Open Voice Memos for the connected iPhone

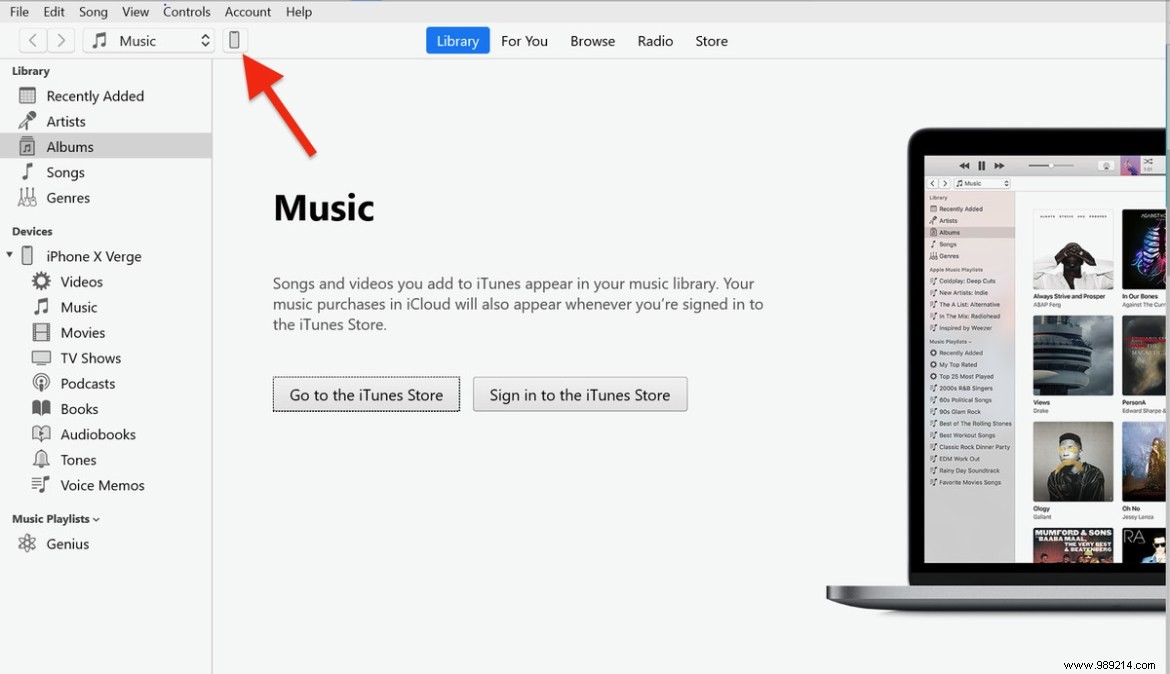99,485
